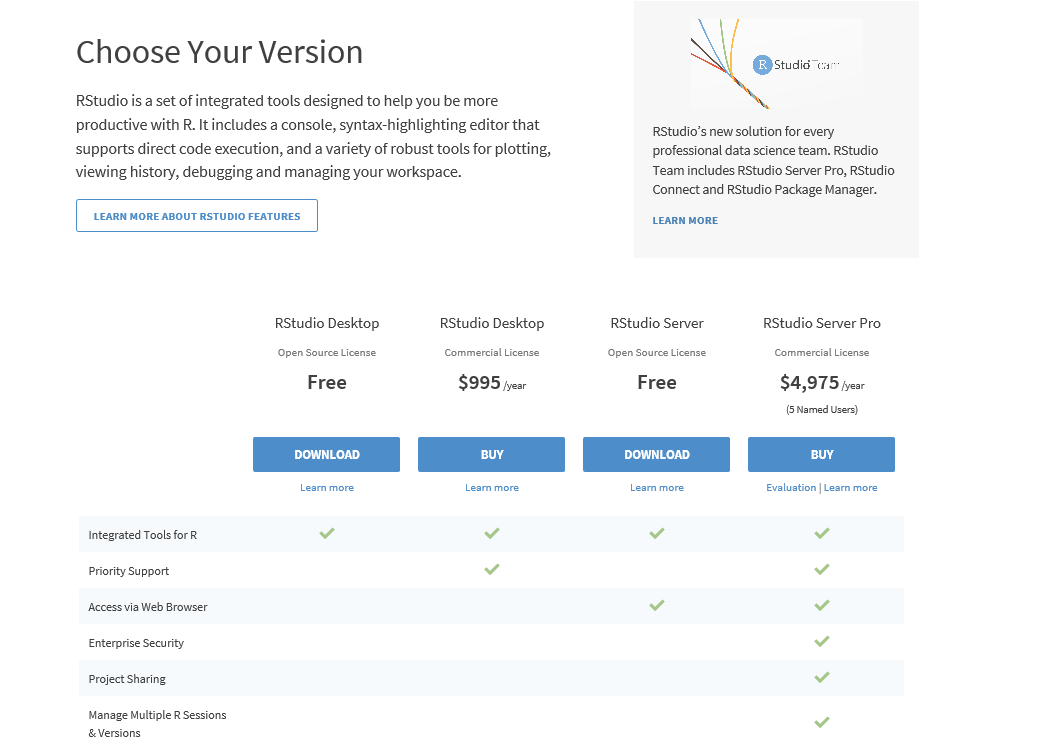Click Commercial License text under Server Pro
Screen dimensions: 1055x744
(822, 352)
